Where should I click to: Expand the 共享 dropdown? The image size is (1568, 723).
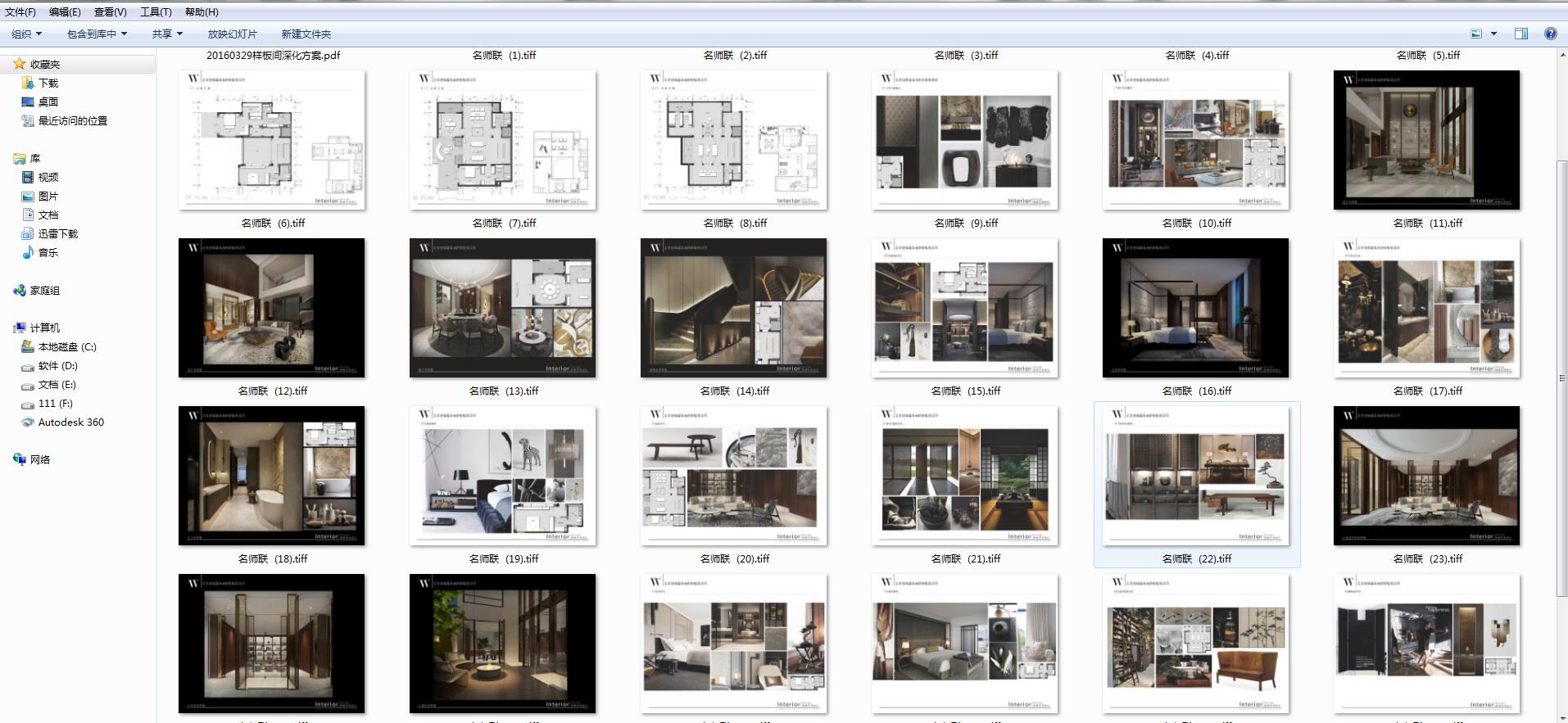[x=167, y=34]
